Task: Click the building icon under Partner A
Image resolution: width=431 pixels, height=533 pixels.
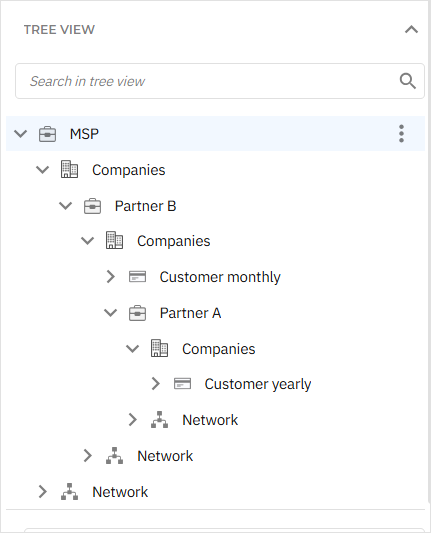Action: pos(159,348)
